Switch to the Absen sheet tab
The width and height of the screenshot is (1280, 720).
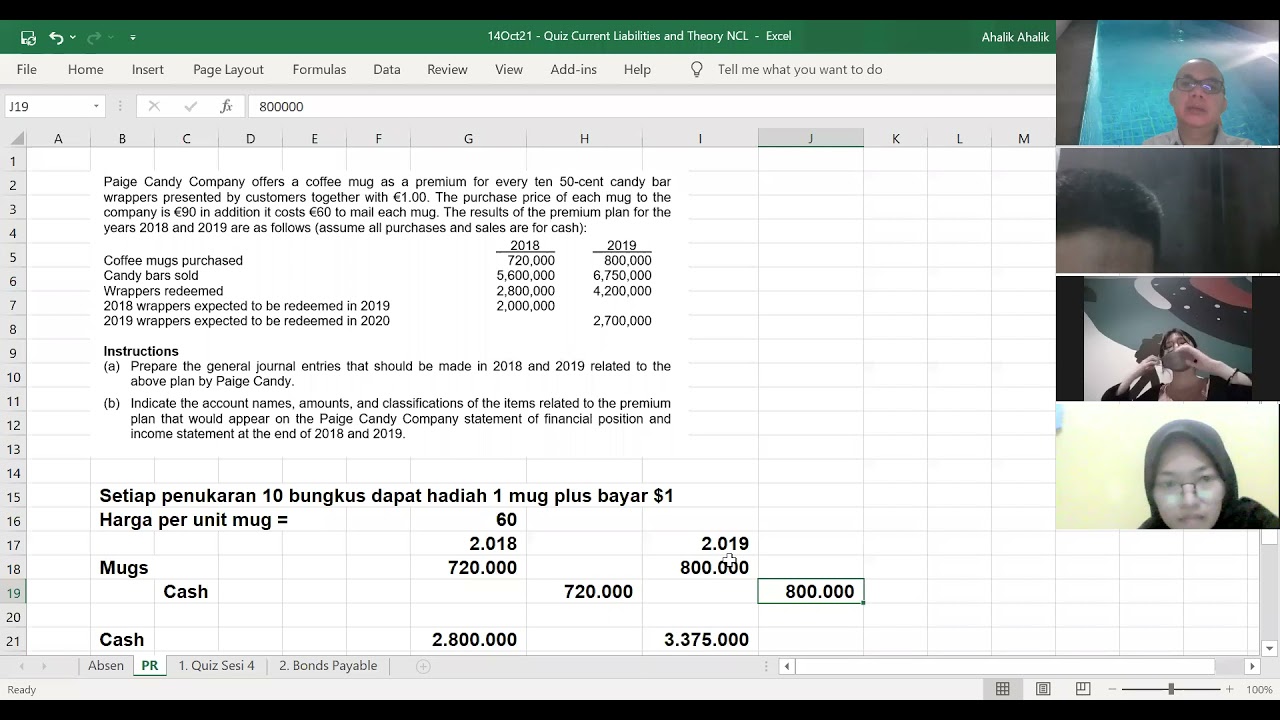pyautogui.click(x=106, y=666)
